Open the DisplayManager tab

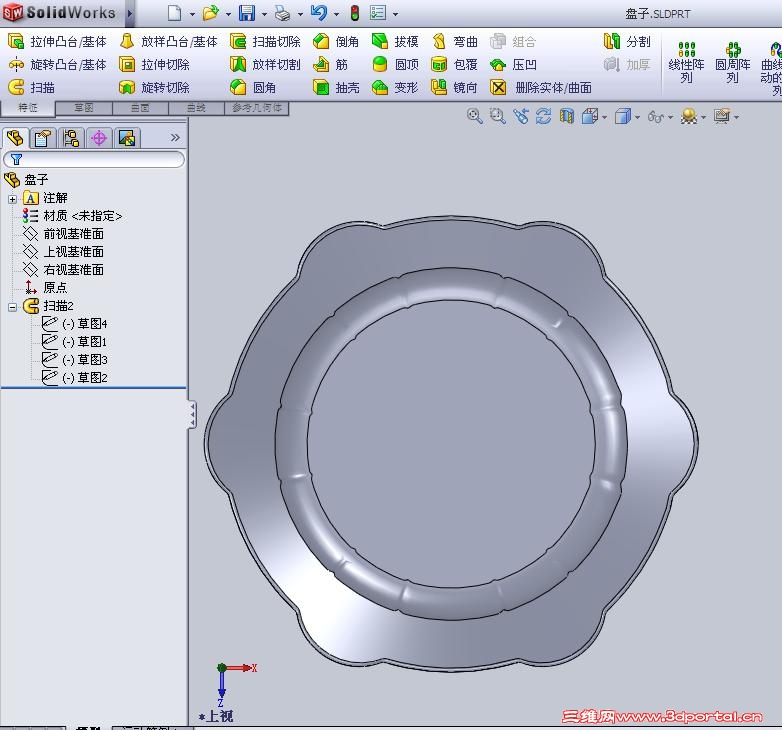point(127,138)
